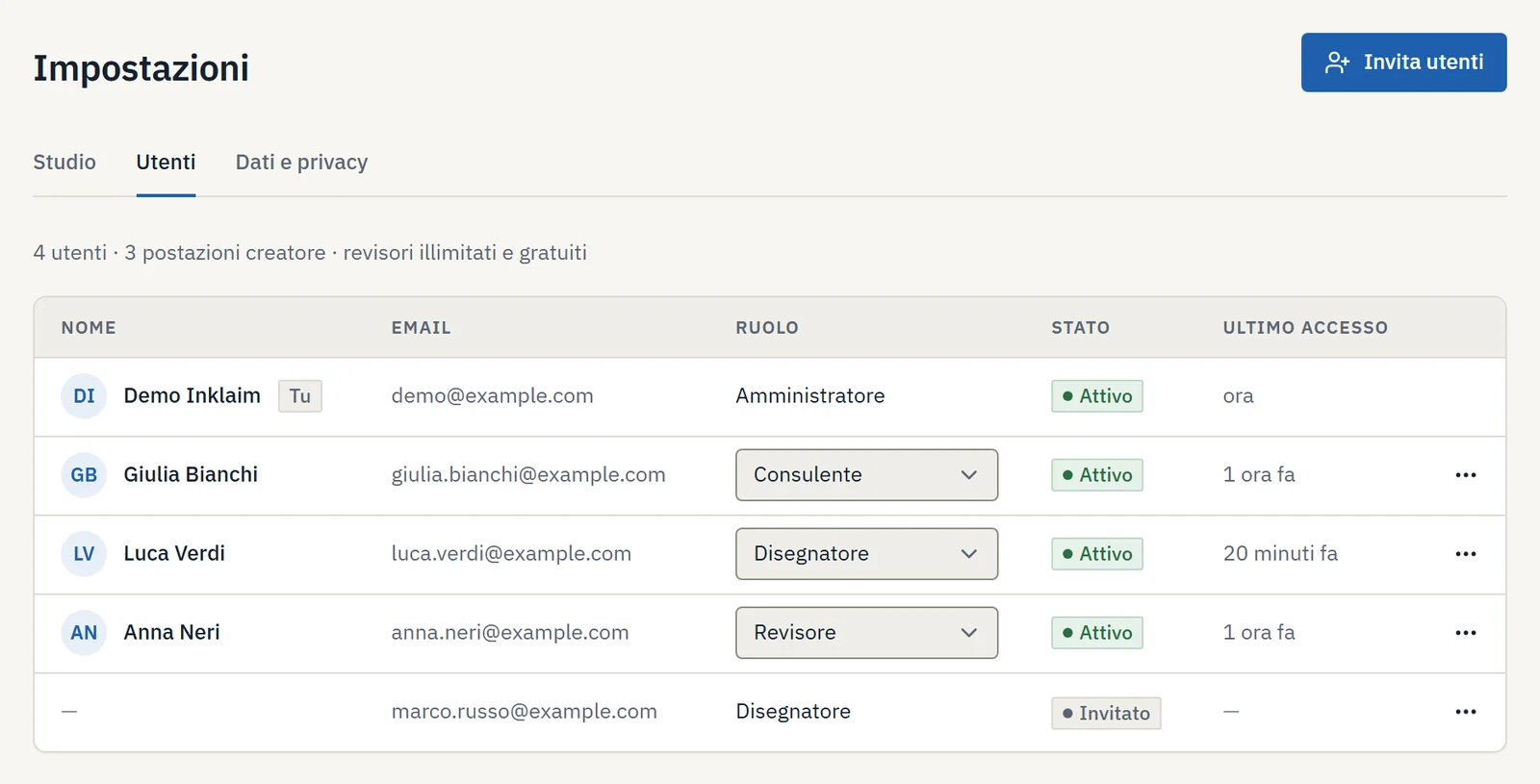Click the Invitato status badge

[x=1106, y=713]
